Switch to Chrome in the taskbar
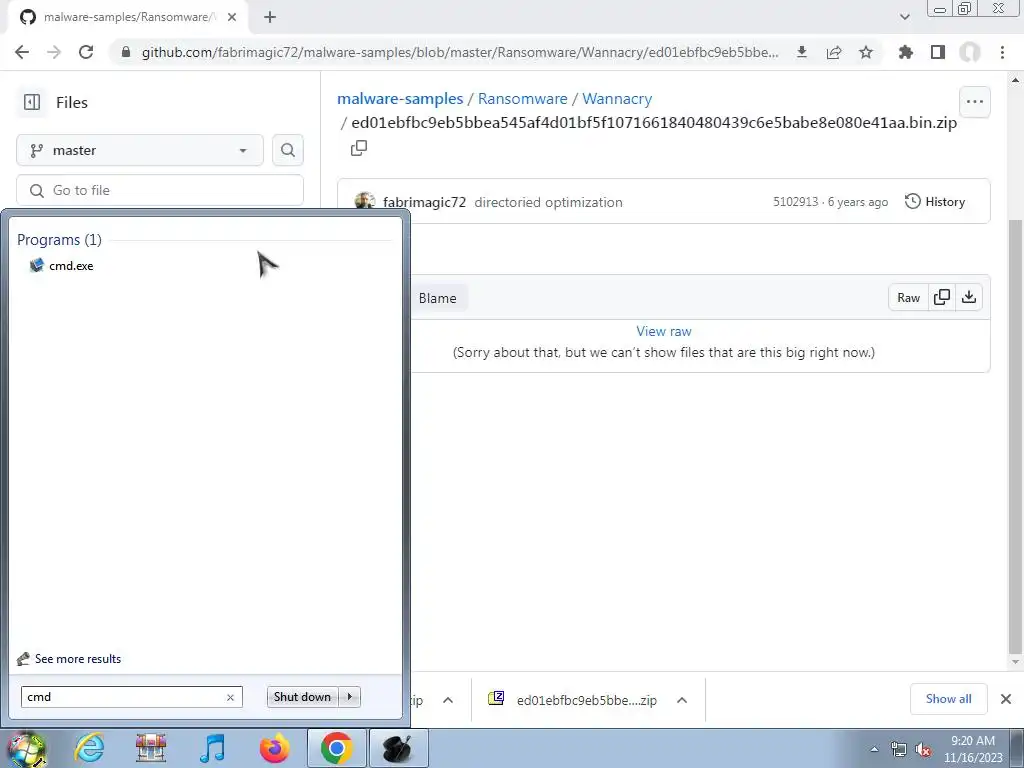The width and height of the screenshot is (1024, 768). [336, 748]
